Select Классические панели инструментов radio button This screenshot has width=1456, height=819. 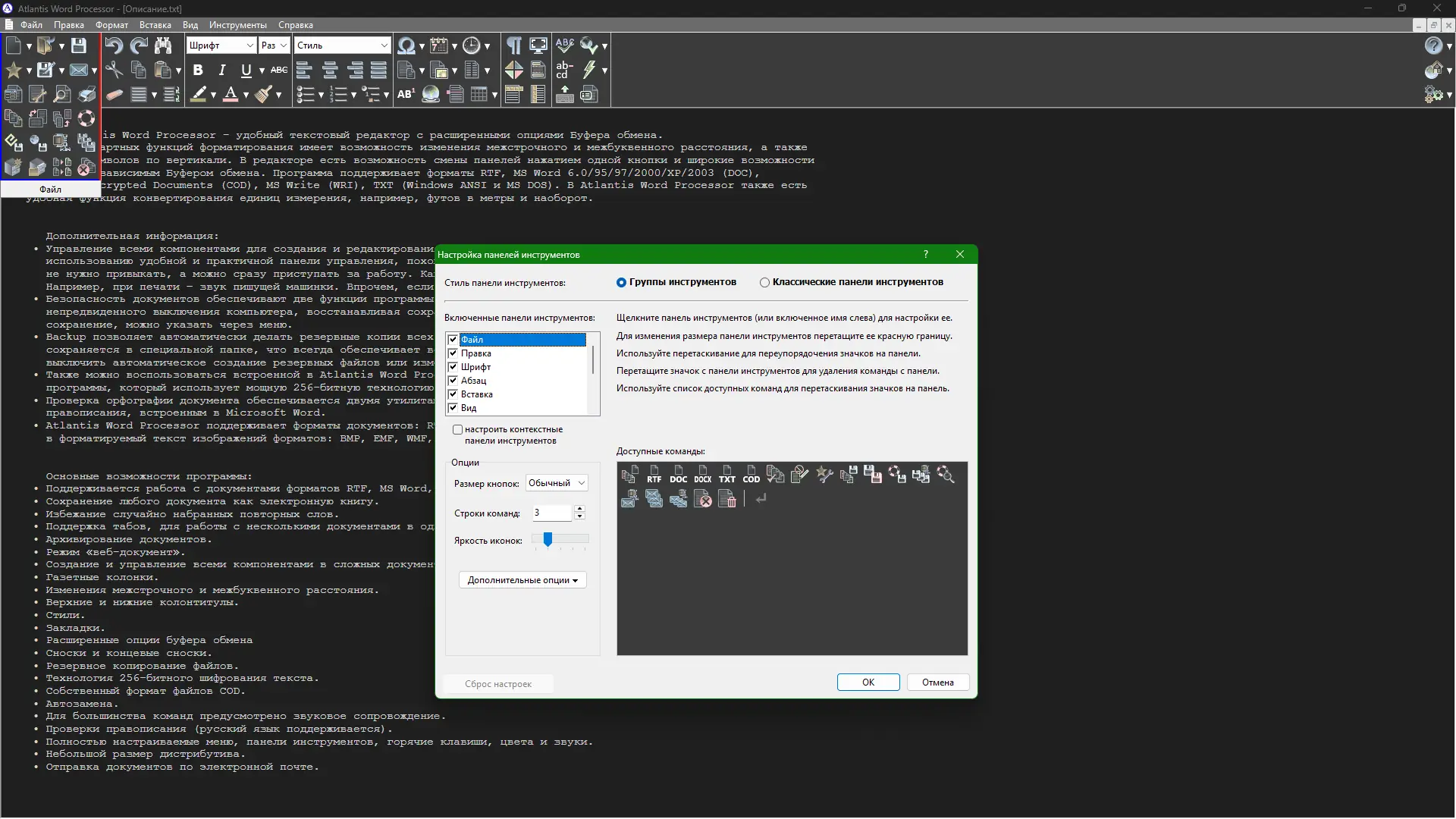tap(765, 282)
